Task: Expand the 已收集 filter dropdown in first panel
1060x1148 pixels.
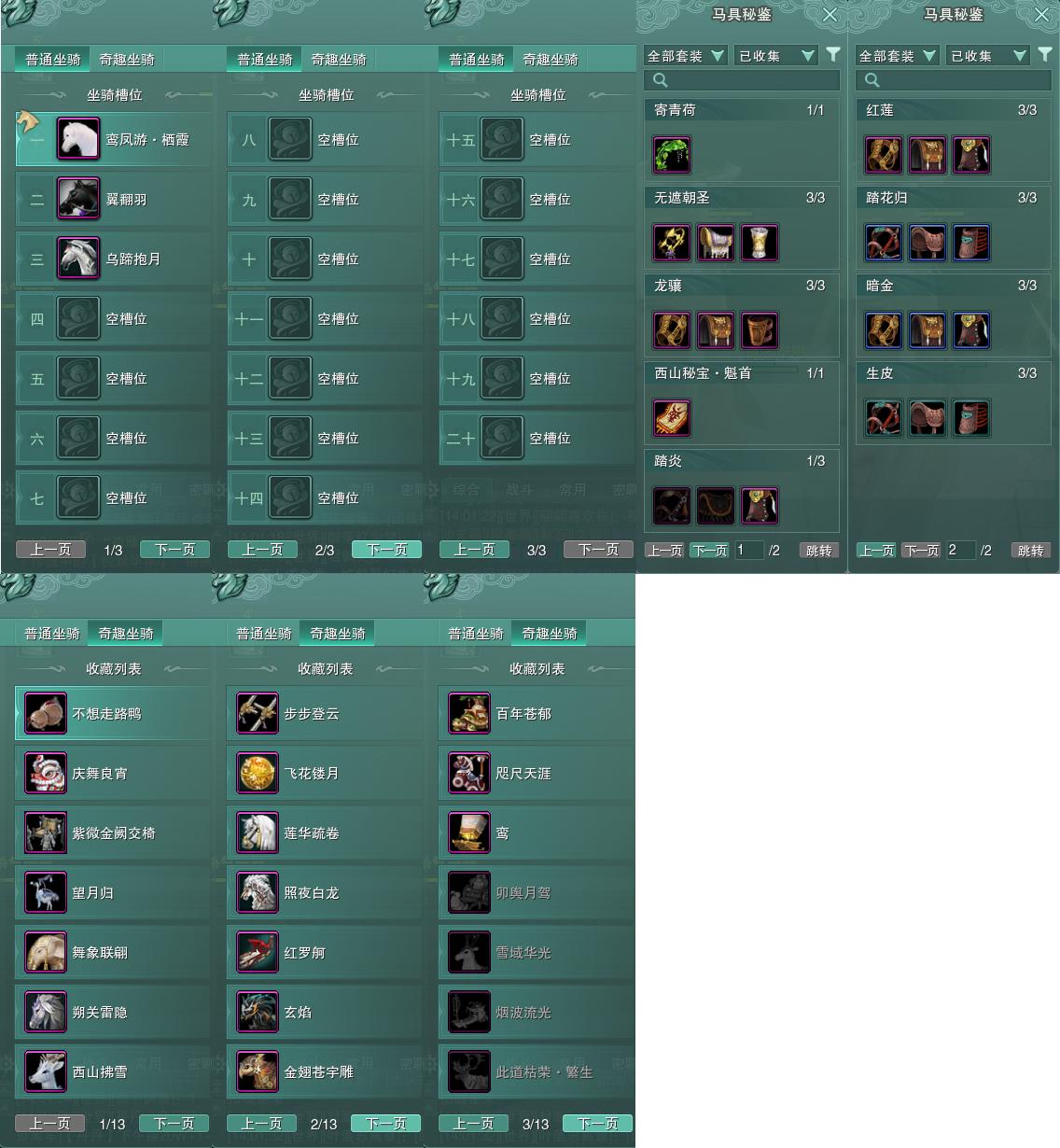Action: [776, 56]
